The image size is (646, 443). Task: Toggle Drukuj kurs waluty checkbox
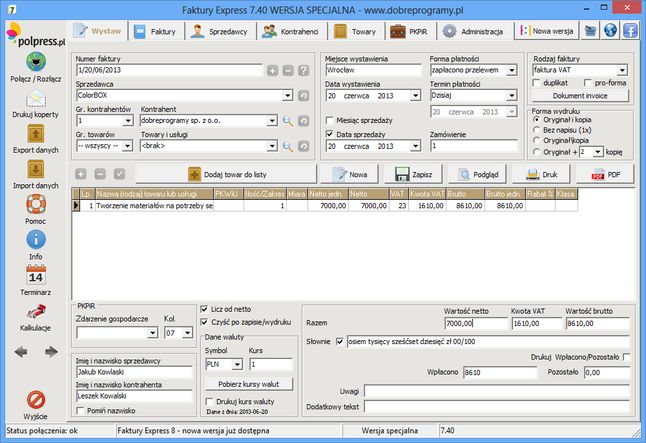[x=209, y=401]
